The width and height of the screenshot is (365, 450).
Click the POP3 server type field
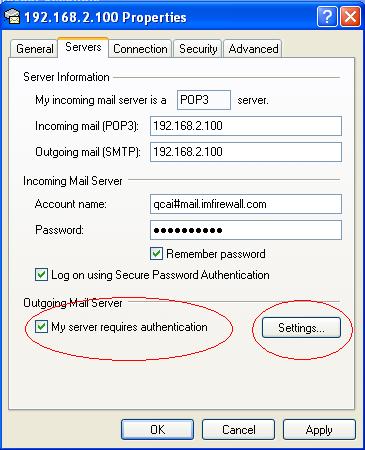coord(204,100)
